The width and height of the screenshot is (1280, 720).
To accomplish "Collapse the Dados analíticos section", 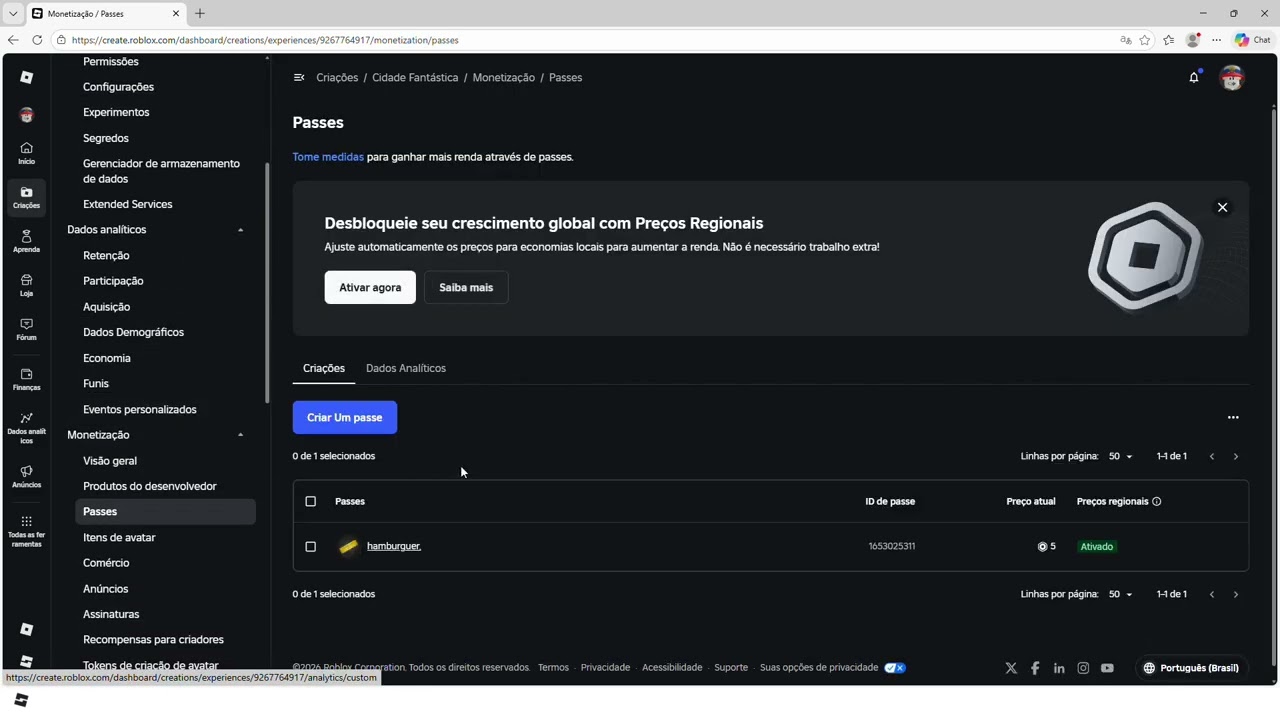I will pyautogui.click(x=240, y=230).
